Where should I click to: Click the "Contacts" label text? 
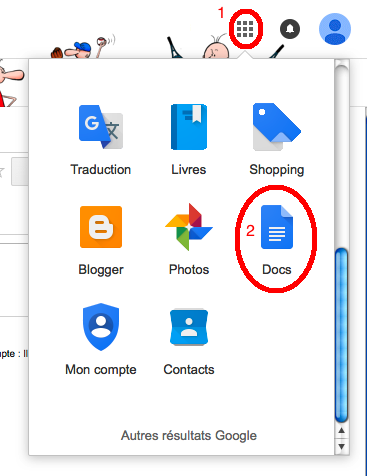(x=189, y=369)
